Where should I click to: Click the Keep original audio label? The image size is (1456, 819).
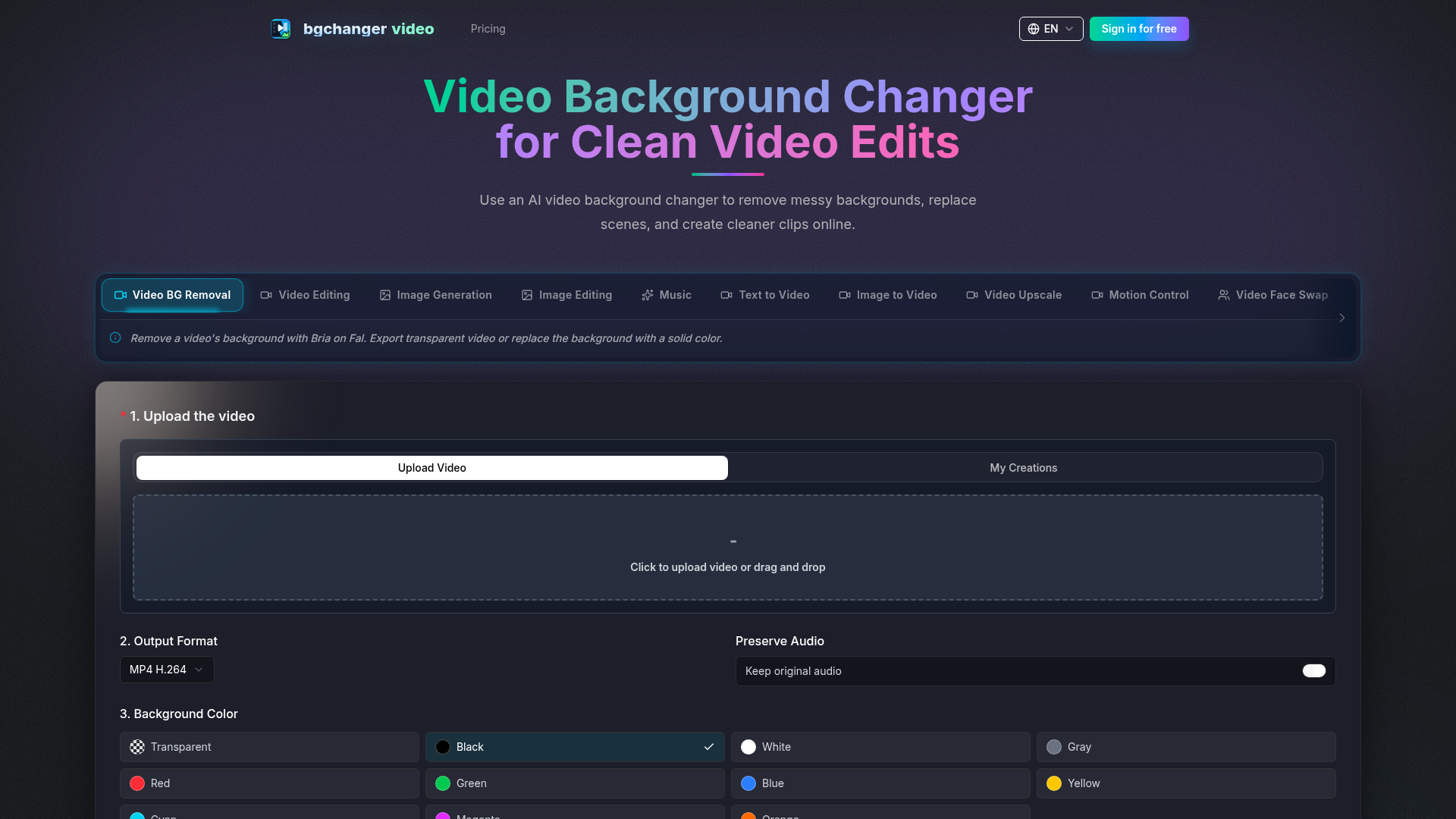tap(793, 671)
